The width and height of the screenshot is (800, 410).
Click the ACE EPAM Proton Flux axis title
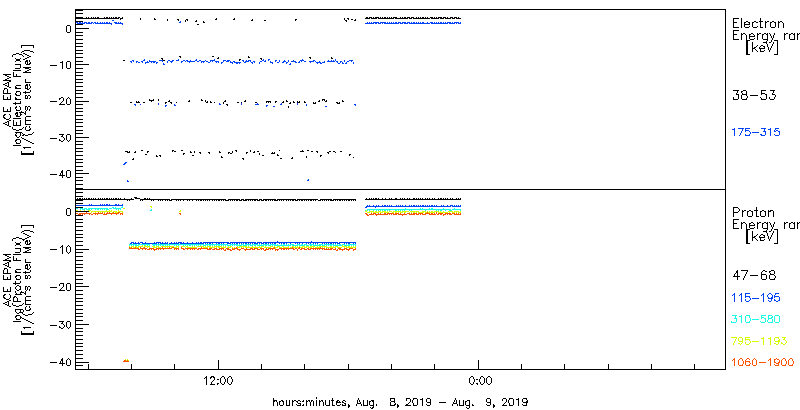click(x=19, y=278)
